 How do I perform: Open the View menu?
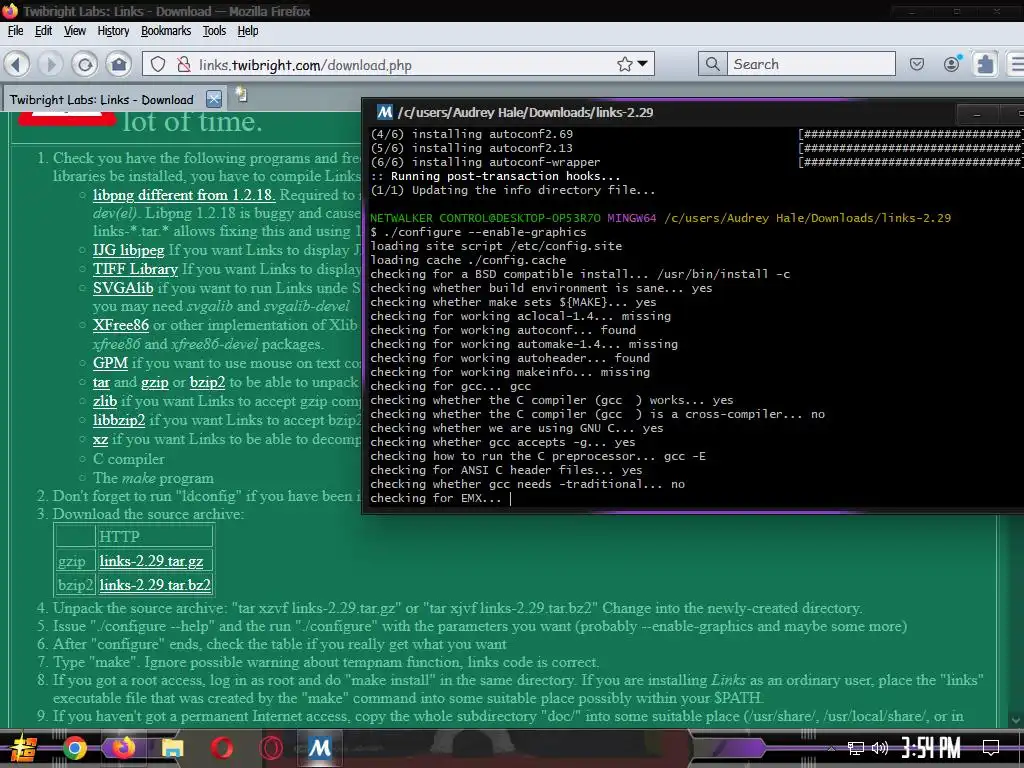tap(74, 31)
